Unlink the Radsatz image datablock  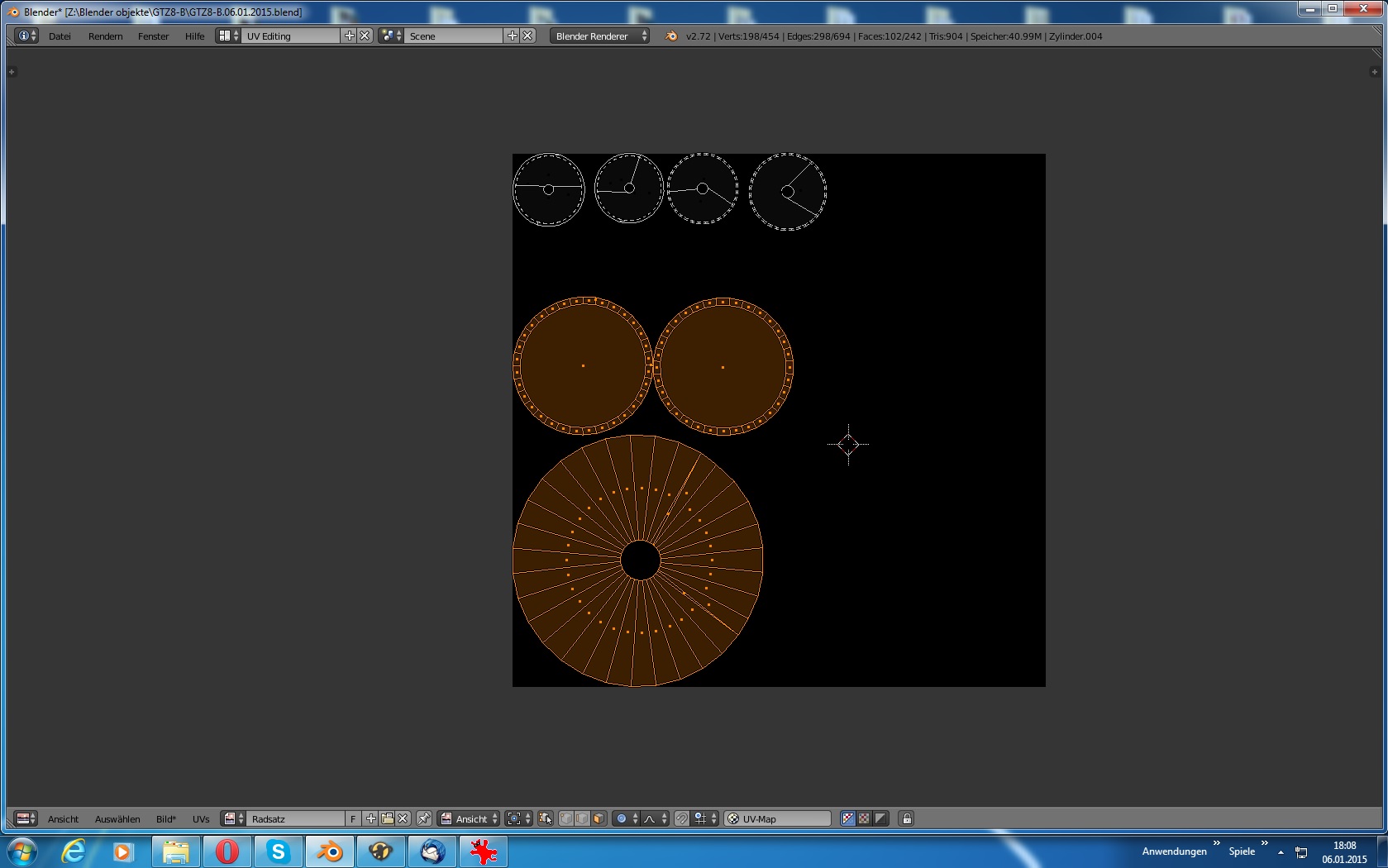[x=403, y=818]
